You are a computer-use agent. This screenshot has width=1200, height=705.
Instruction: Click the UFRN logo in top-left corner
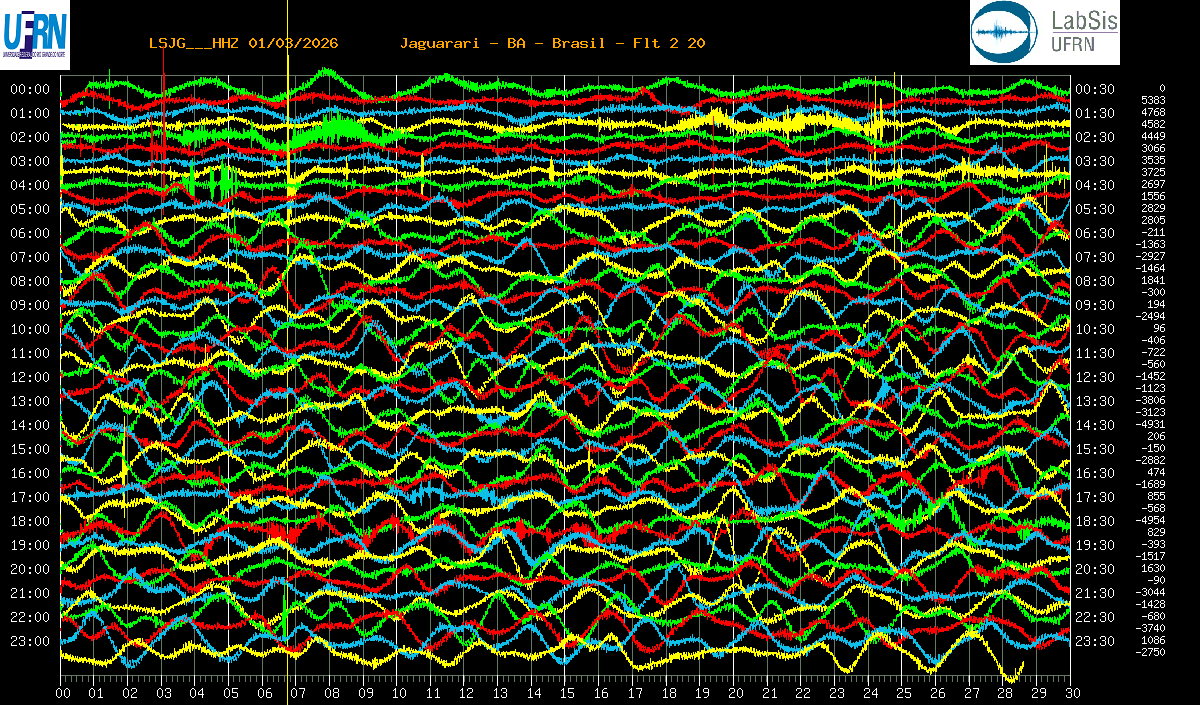pos(36,33)
